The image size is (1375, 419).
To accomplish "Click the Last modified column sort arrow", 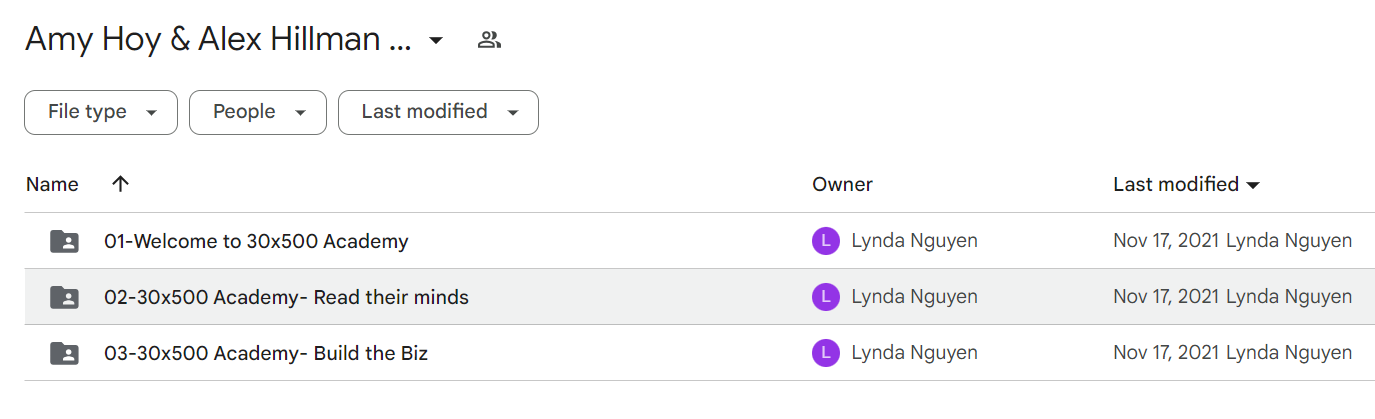I will pyautogui.click(x=1253, y=185).
